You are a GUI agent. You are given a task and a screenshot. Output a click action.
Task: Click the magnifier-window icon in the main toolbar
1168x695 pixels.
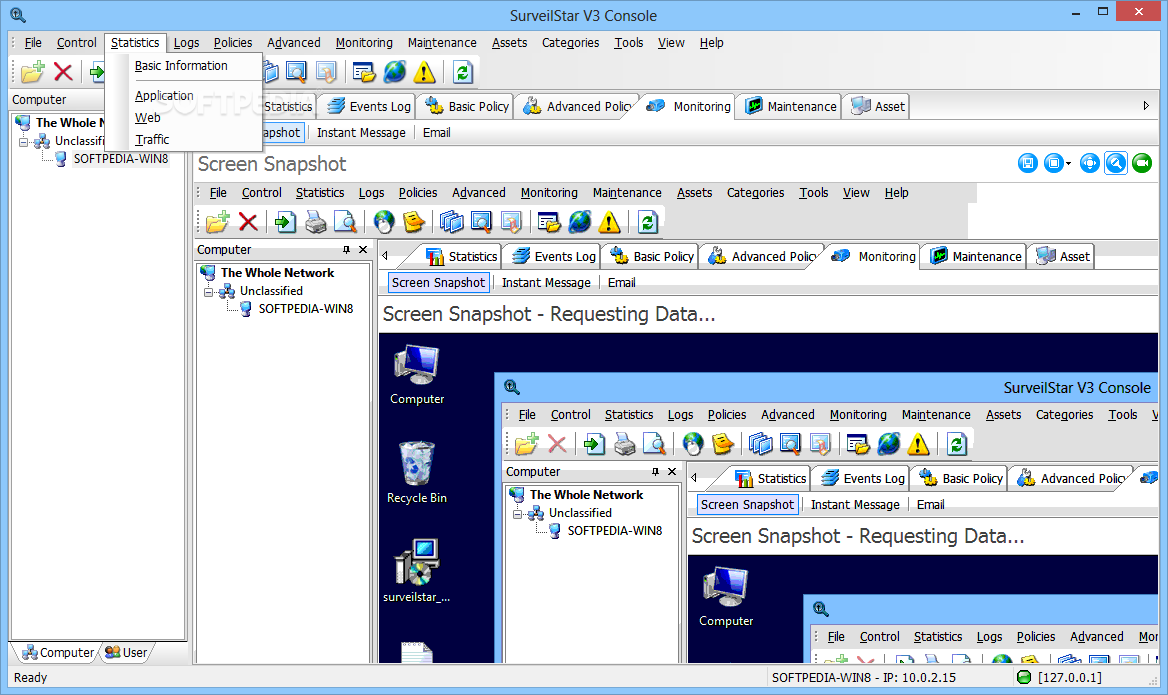pyautogui.click(x=296, y=72)
